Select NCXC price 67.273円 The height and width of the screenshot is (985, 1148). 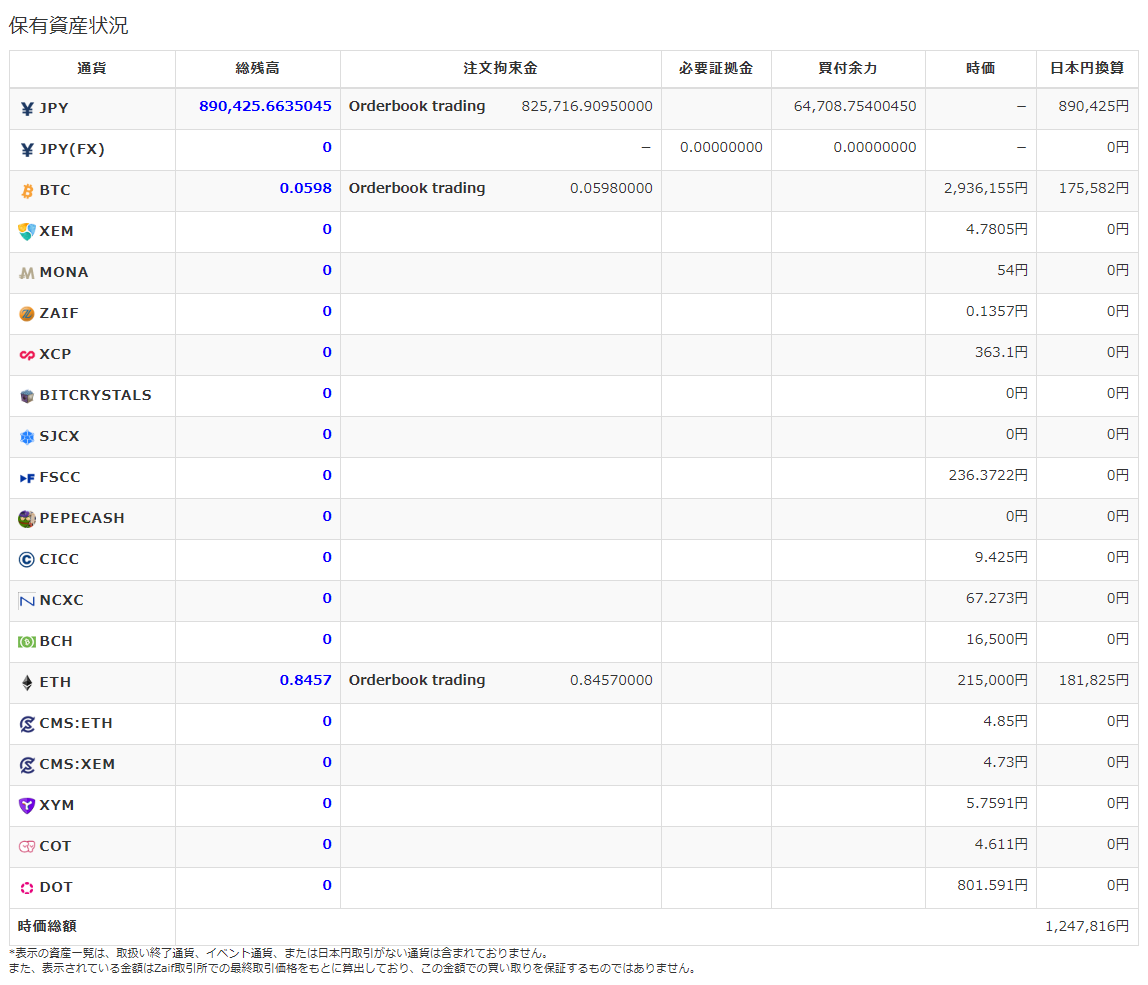tap(996, 598)
